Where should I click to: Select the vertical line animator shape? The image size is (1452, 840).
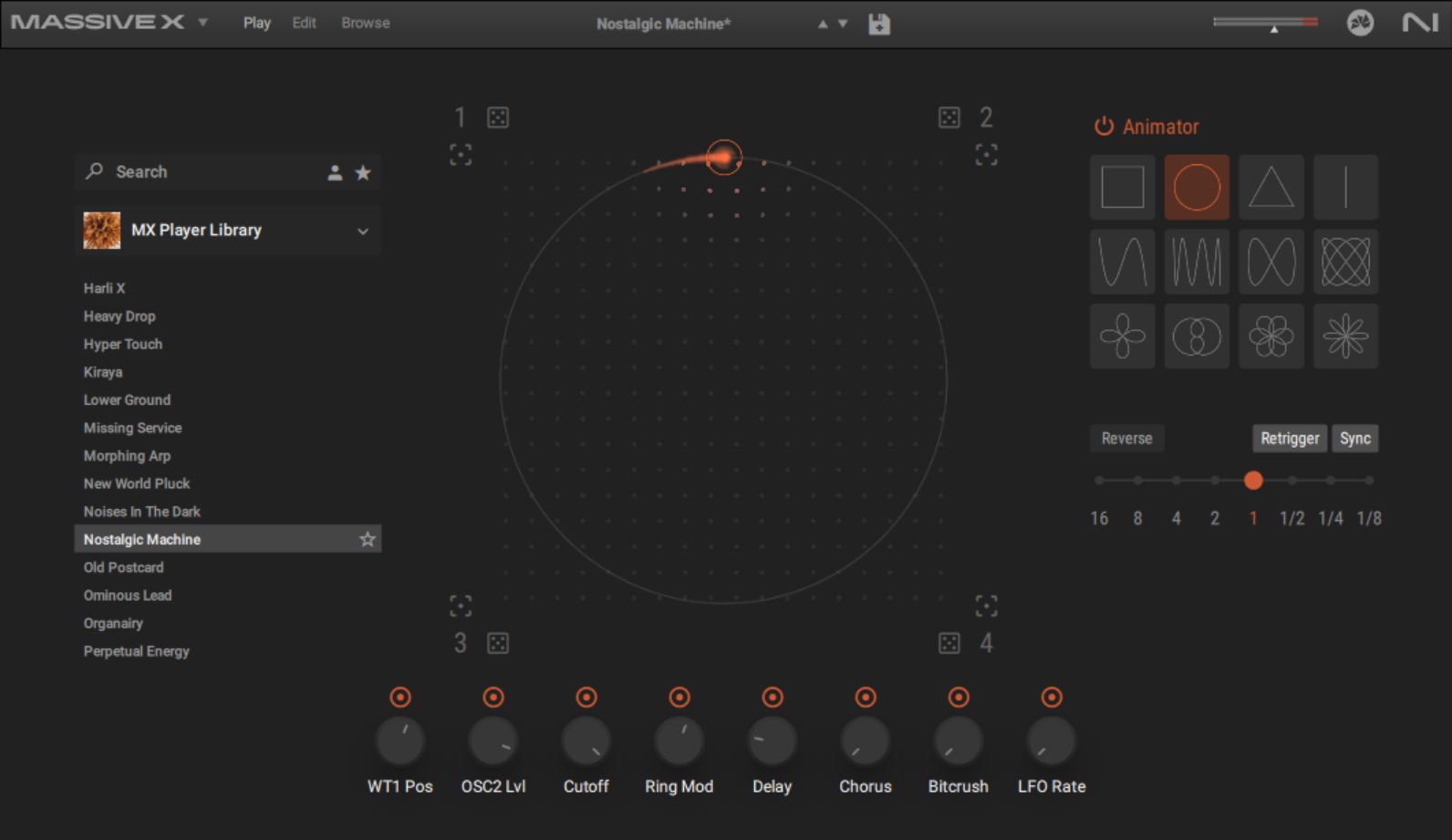click(x=1345, y=187)
